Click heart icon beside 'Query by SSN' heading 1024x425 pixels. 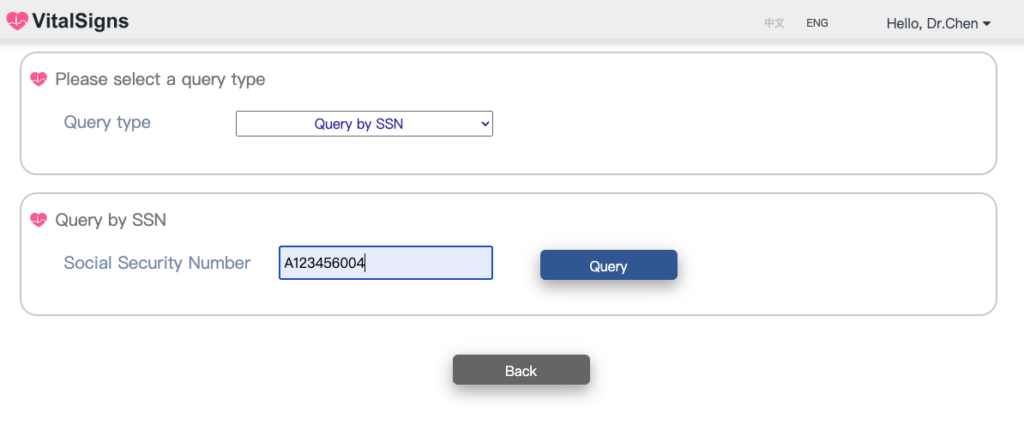pos(39,220)
